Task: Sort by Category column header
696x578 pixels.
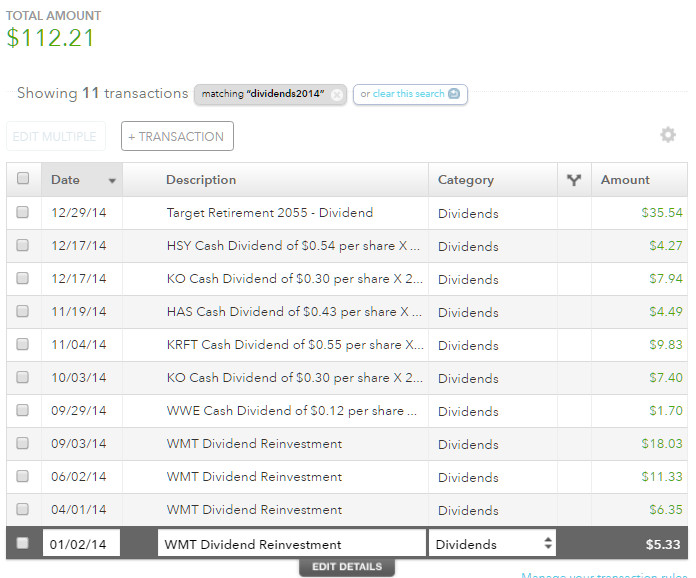Action: [465, 180]
